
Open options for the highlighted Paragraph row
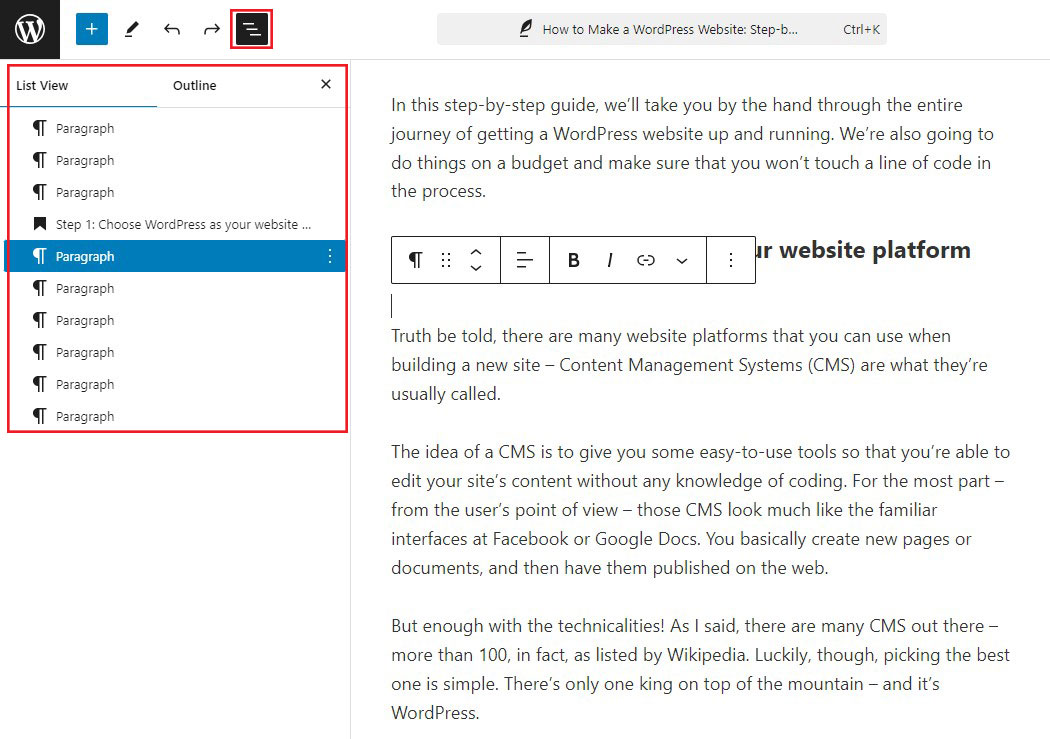coord(329,256)
